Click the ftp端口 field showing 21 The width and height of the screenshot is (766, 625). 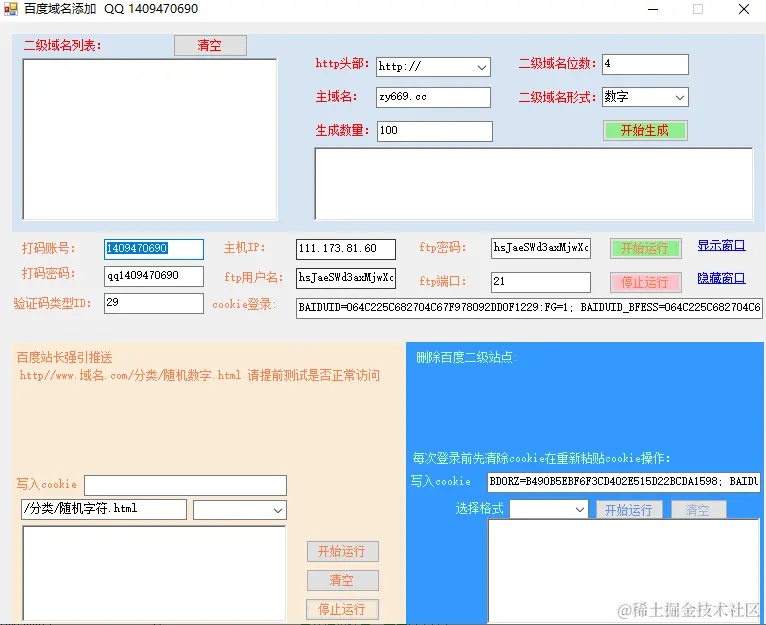[541, 282]
